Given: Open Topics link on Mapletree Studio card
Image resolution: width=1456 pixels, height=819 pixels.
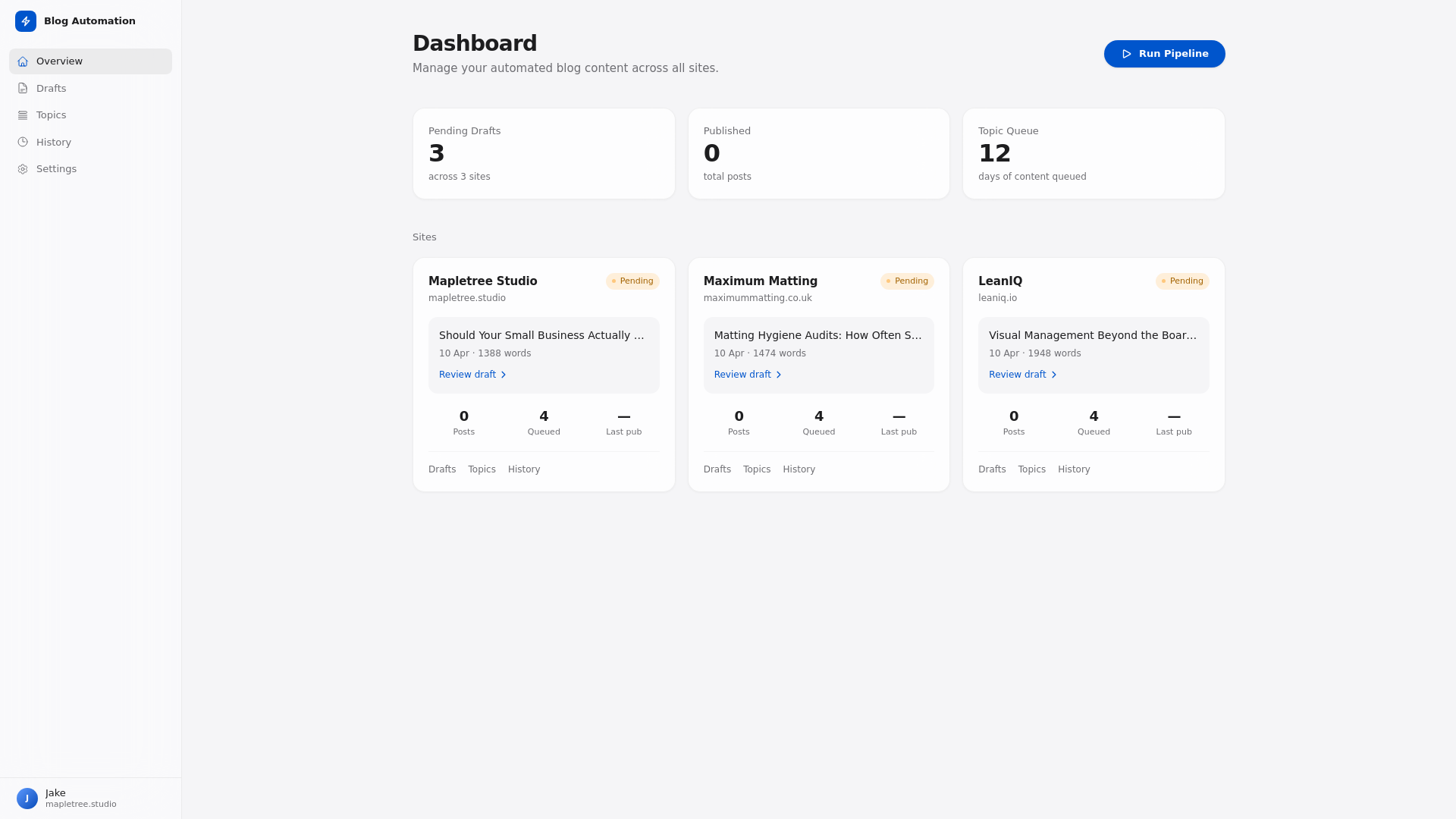Looking at the screenshot, I should [x=482, y=469].
